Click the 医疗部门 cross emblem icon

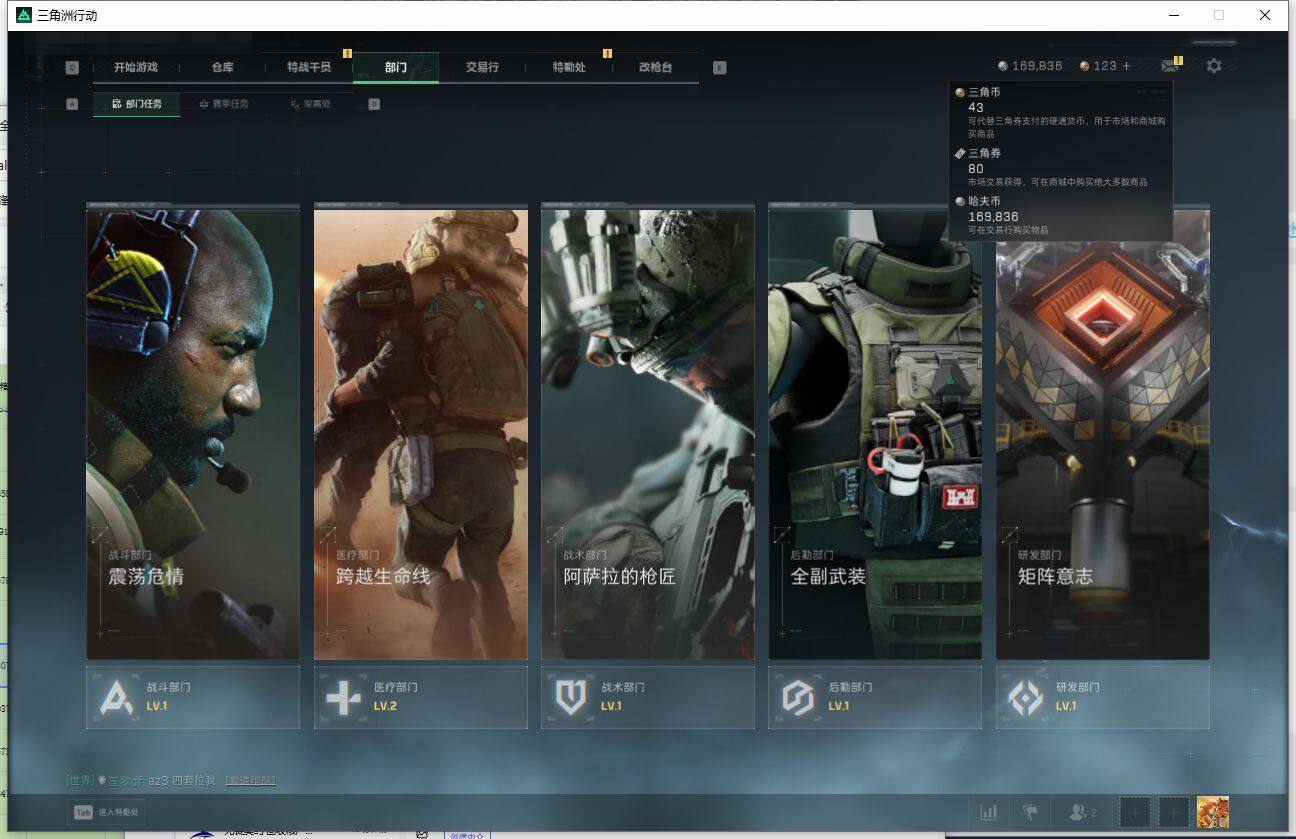343,697
